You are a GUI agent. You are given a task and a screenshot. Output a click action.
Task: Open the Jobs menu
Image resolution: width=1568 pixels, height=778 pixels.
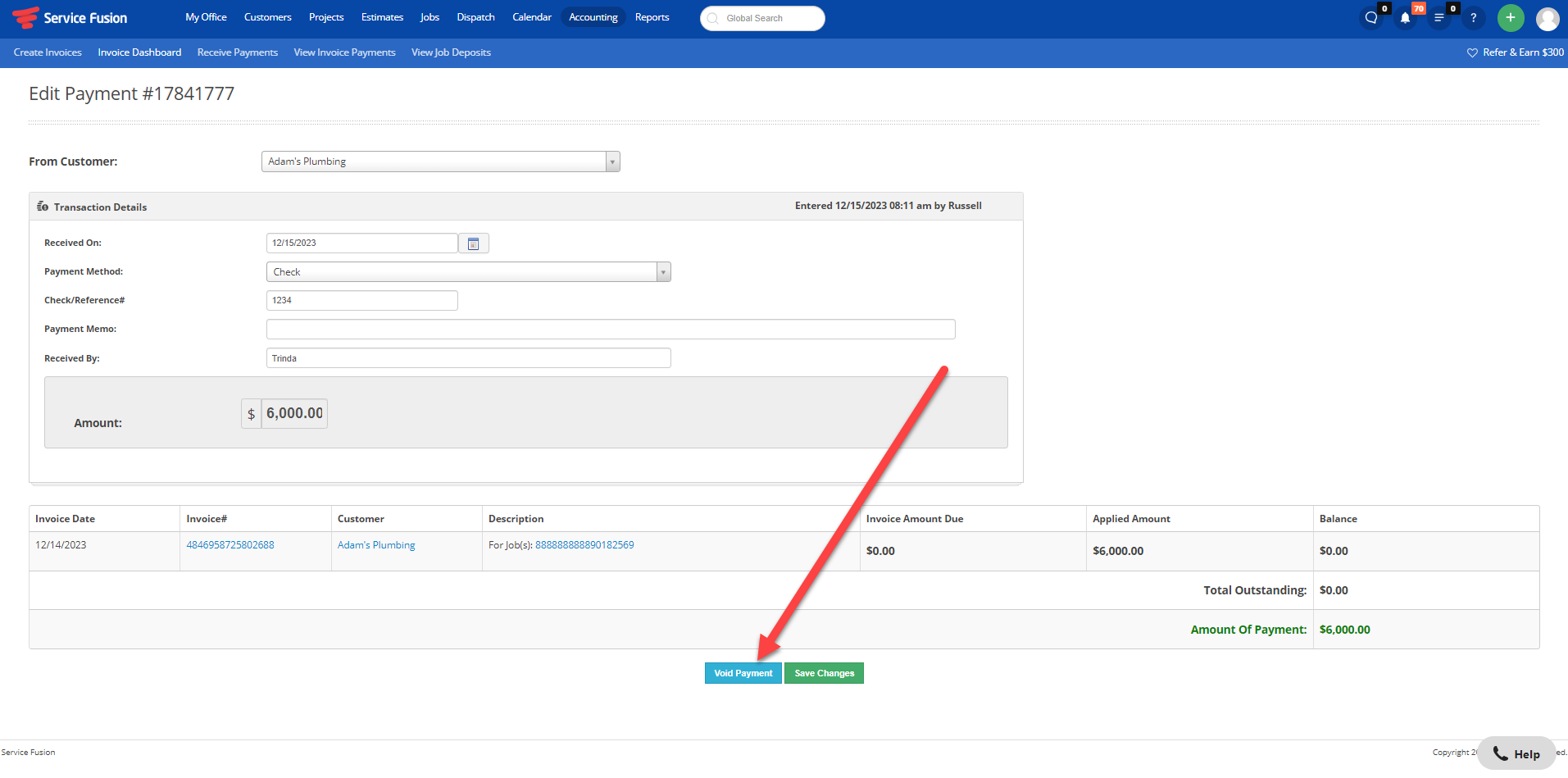(429, 17)
